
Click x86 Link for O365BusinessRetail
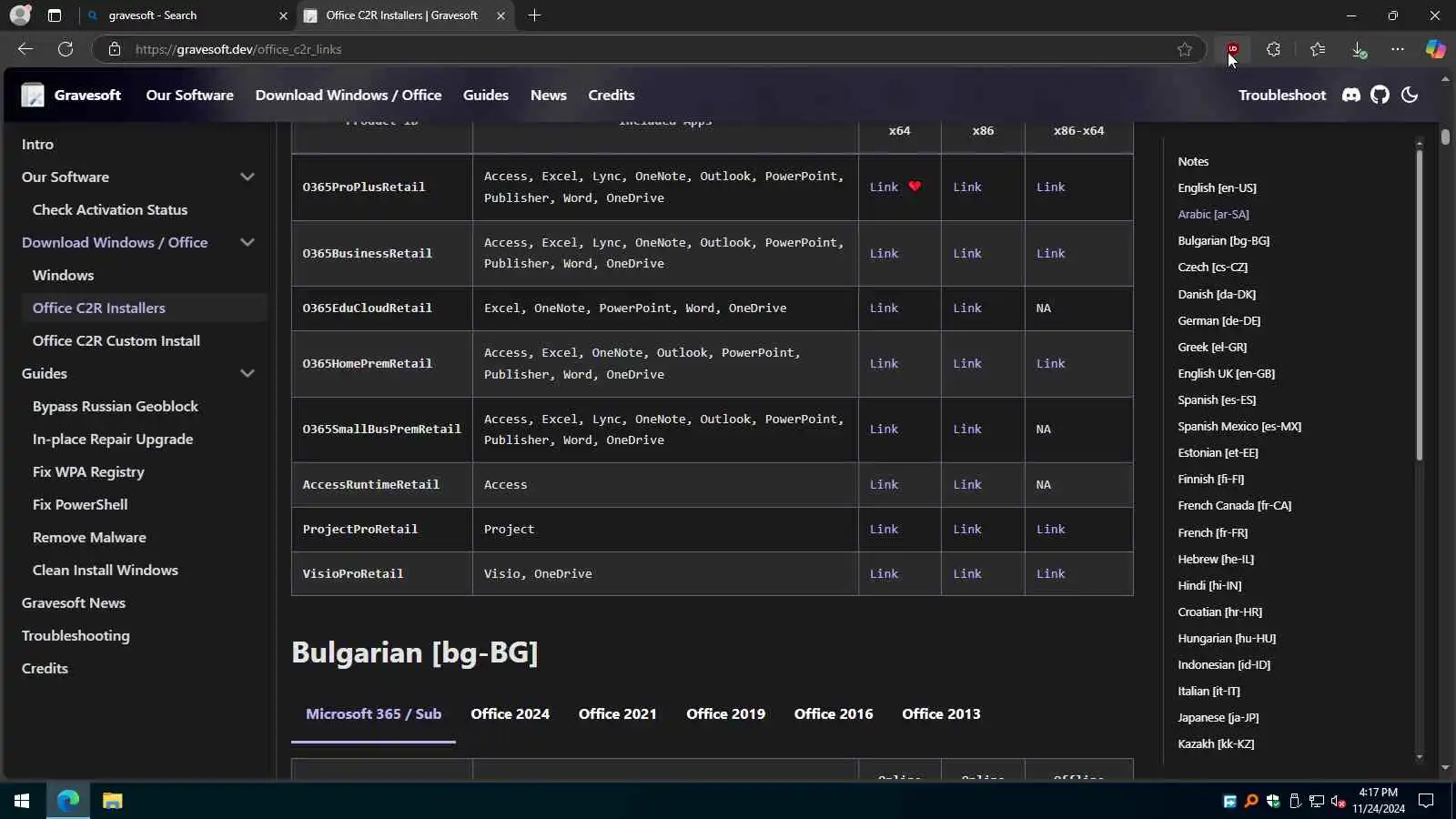(x=967, y=253)
